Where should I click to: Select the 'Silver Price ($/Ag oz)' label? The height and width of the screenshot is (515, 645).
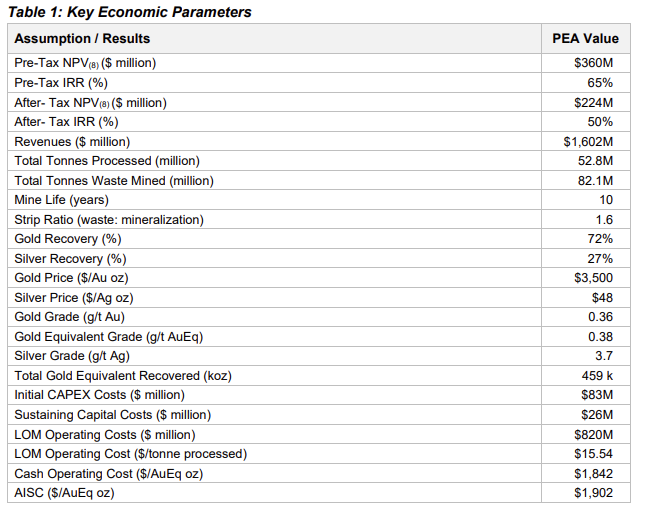tap(74, 298)
